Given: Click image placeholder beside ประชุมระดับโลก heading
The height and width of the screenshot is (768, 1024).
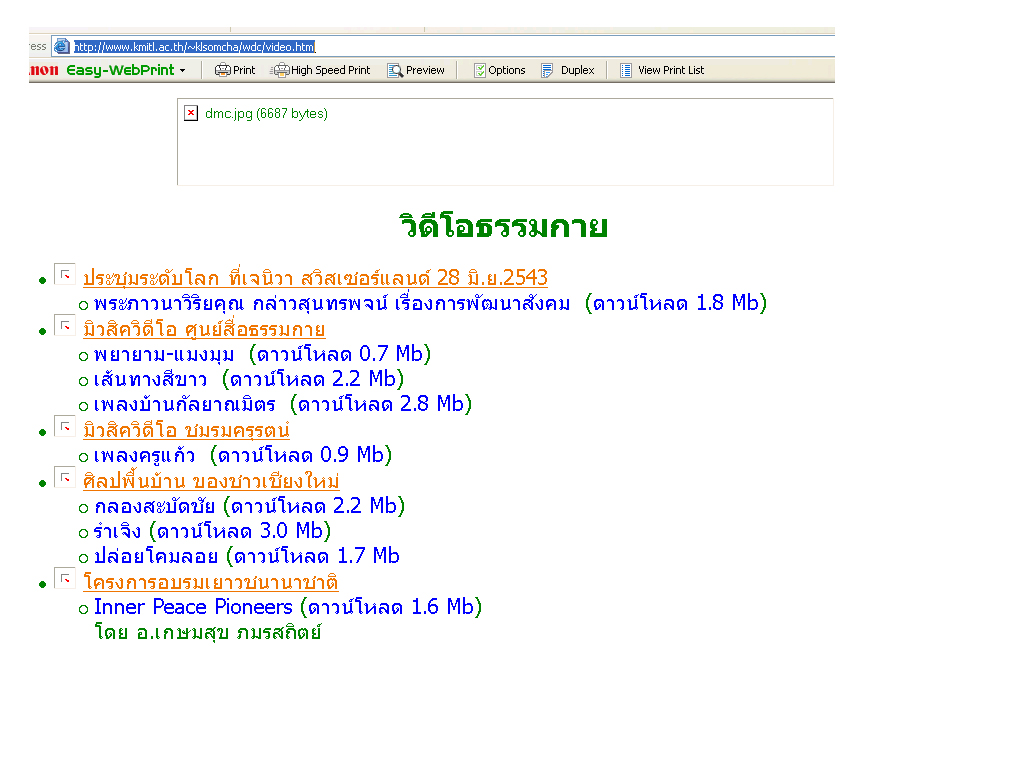Looking at the screenshot, I should click(x=64, y=274).
